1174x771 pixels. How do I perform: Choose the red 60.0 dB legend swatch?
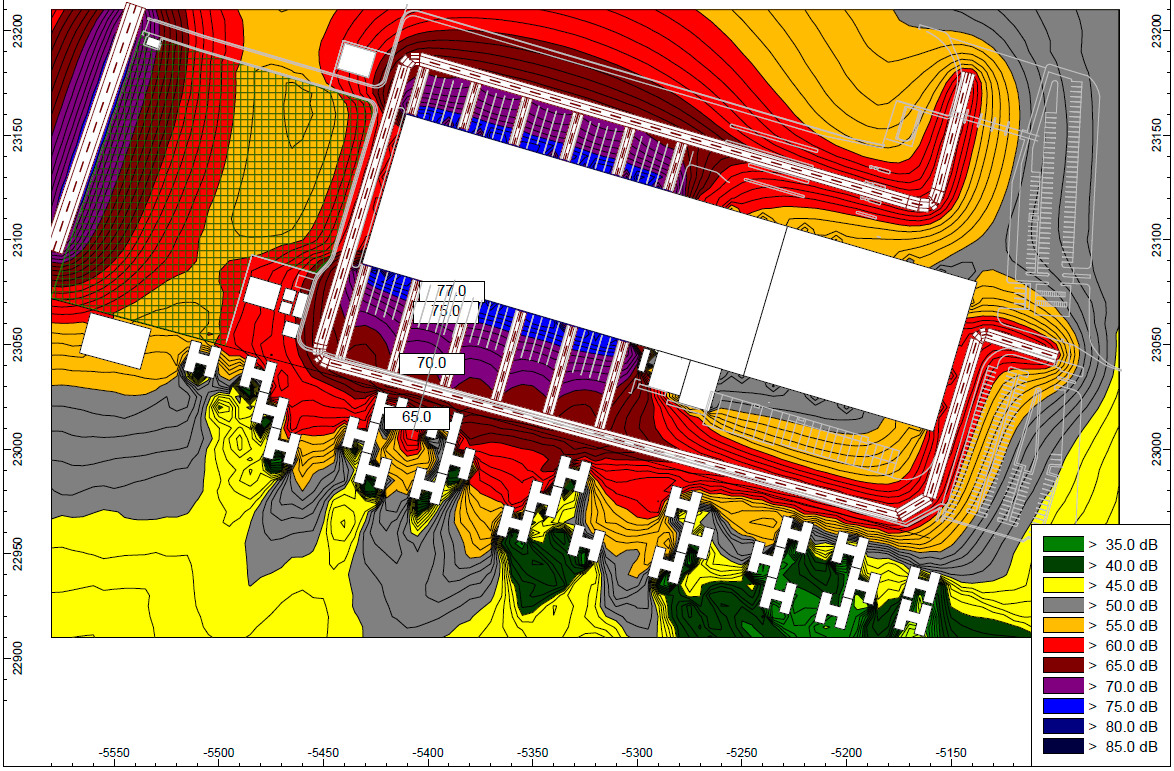point(1062,645)
